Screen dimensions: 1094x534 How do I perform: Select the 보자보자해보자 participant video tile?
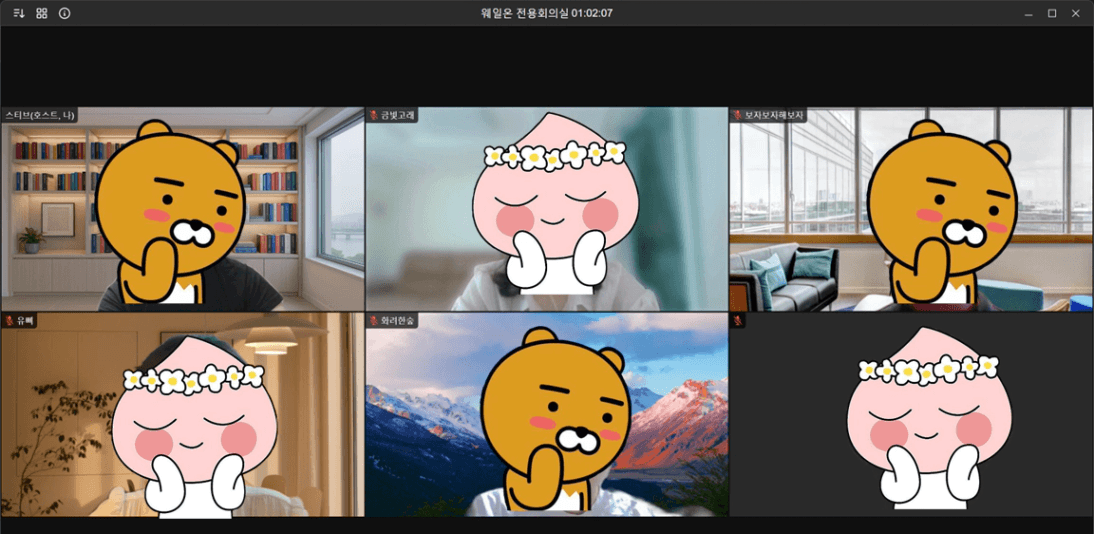pyautogui.click(x=911, y=209)
